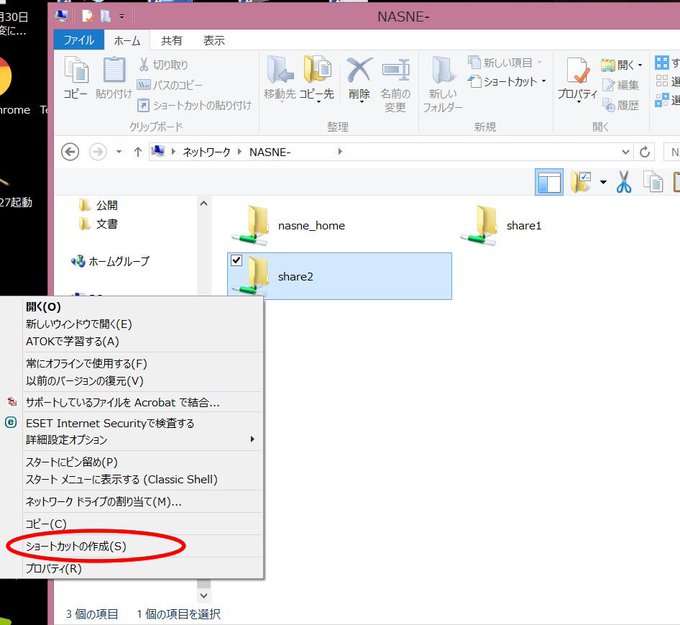Click the ネットワーク breadcrumb in address bar
680x625 pixels.
(x=206, y=152)
